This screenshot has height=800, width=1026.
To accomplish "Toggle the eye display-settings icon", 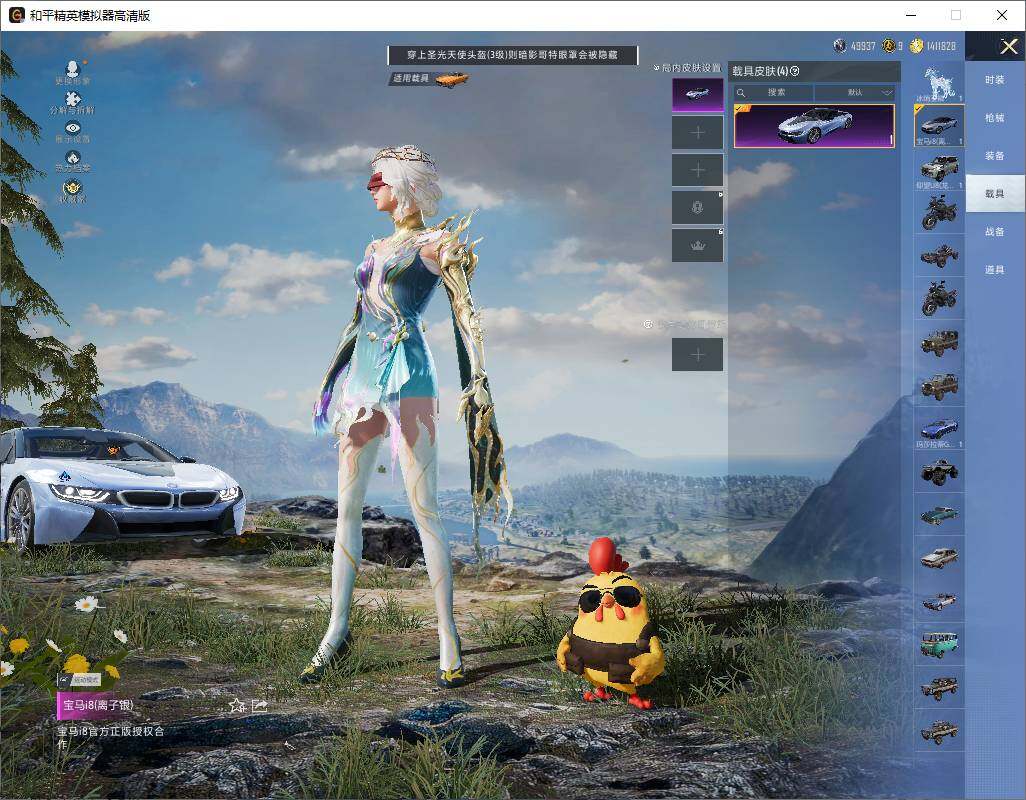I will tap(73, 128).
